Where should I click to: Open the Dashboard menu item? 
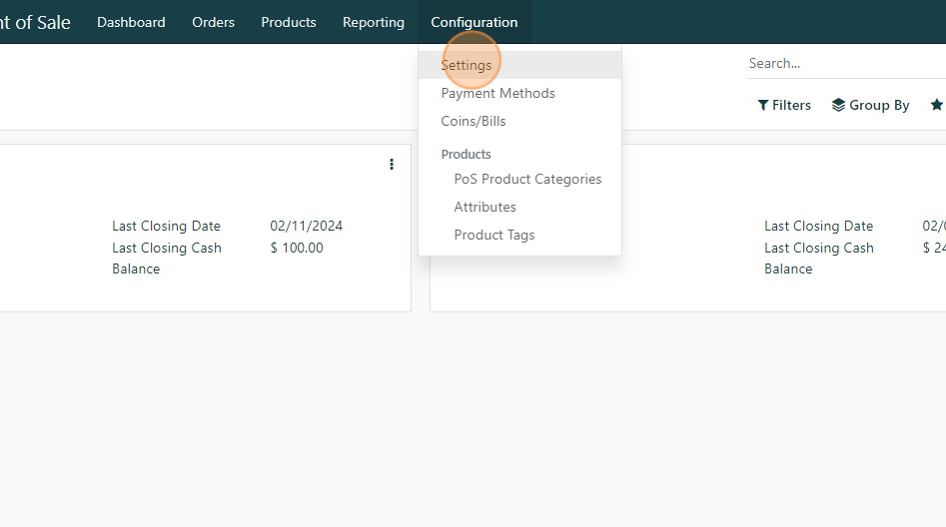[131, 22]
